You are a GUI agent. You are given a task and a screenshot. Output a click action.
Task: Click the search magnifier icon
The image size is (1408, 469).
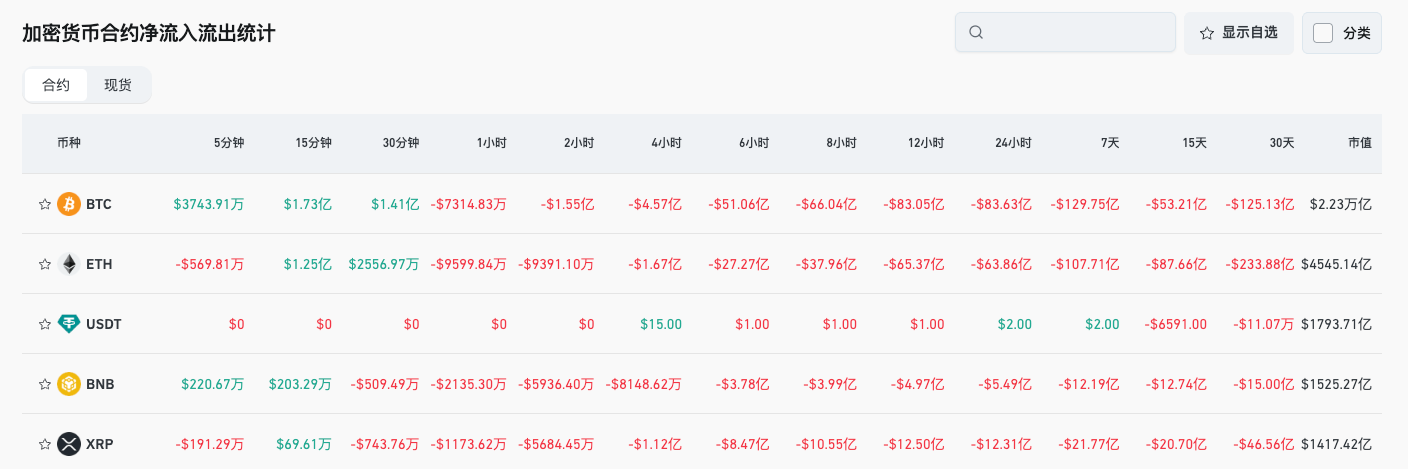point(976,33)
